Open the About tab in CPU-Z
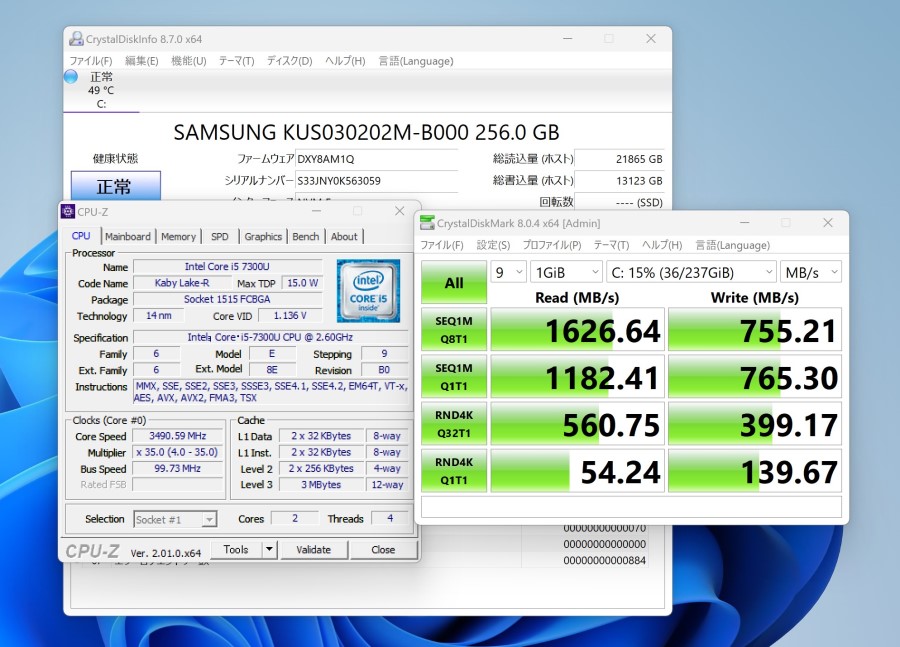Screen dimensions: 900x647 pyautogui.click(x=344, y=237)
